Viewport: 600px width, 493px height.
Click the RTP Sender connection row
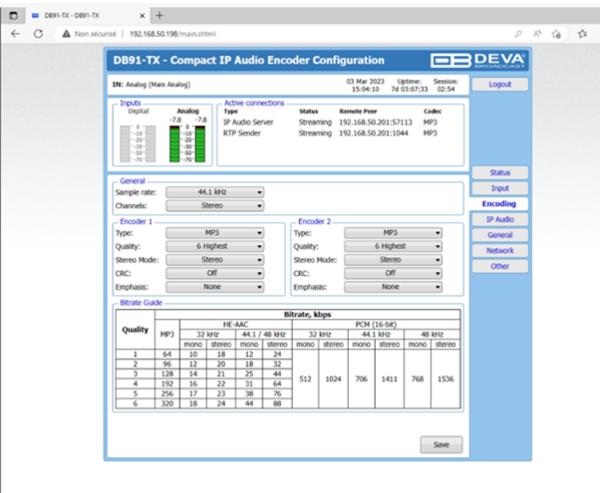330,133
